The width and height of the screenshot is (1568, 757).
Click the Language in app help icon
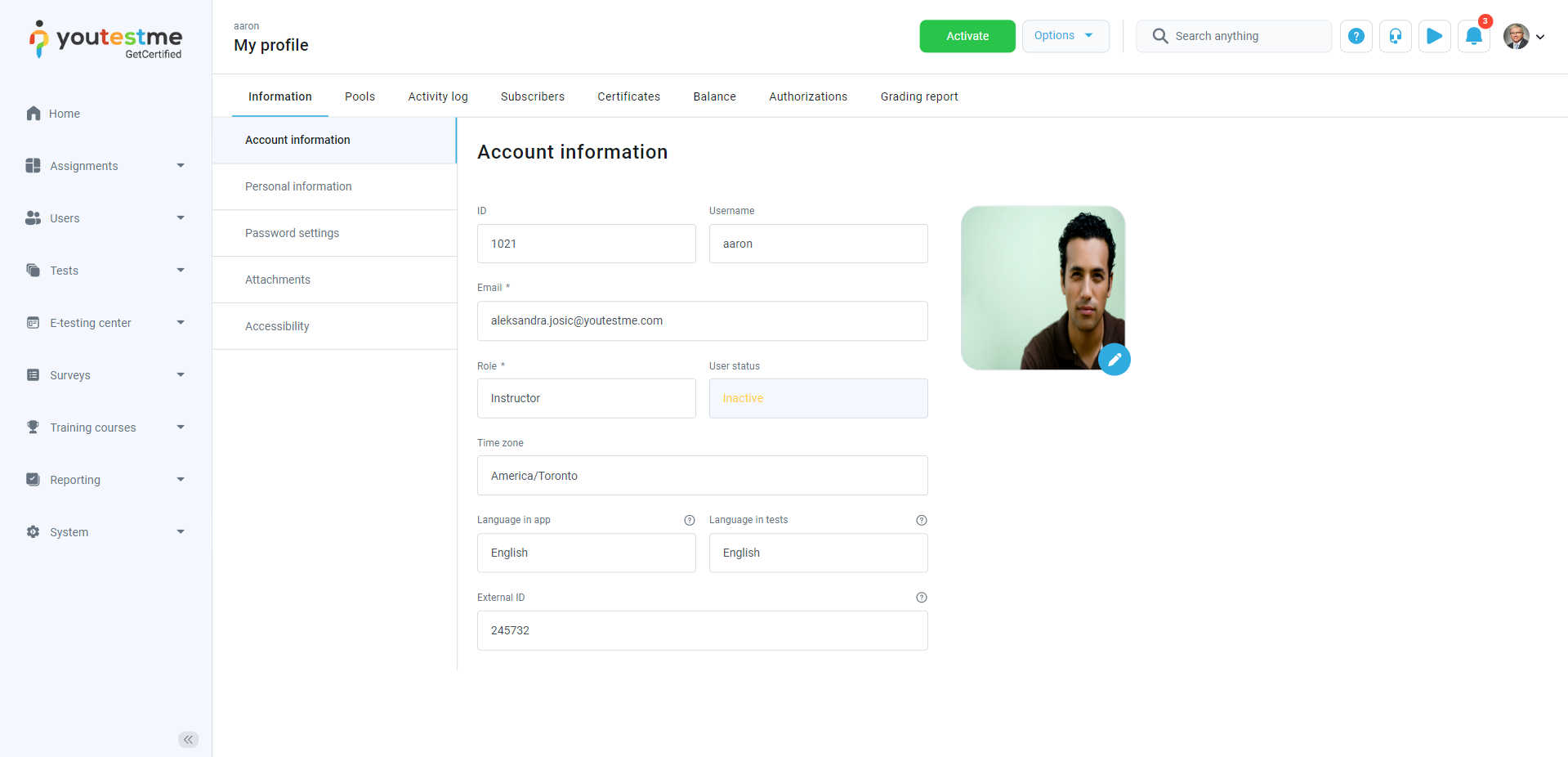(x=689, y=520)
